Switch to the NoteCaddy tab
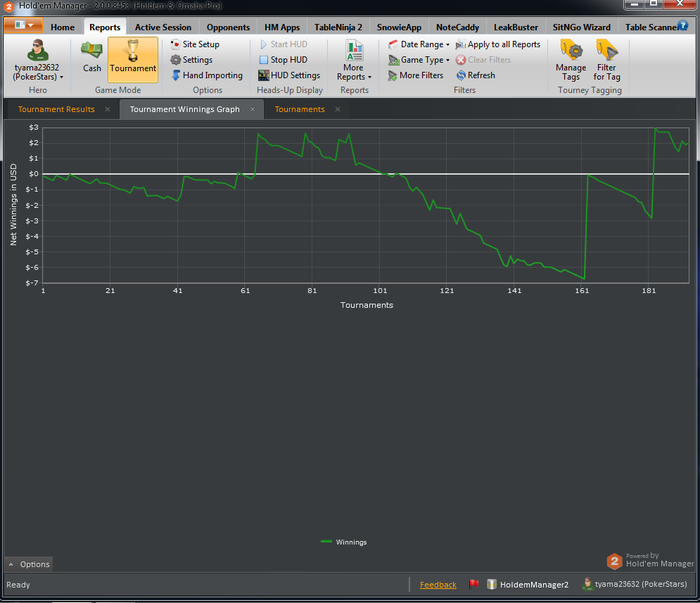 point(458,27)
